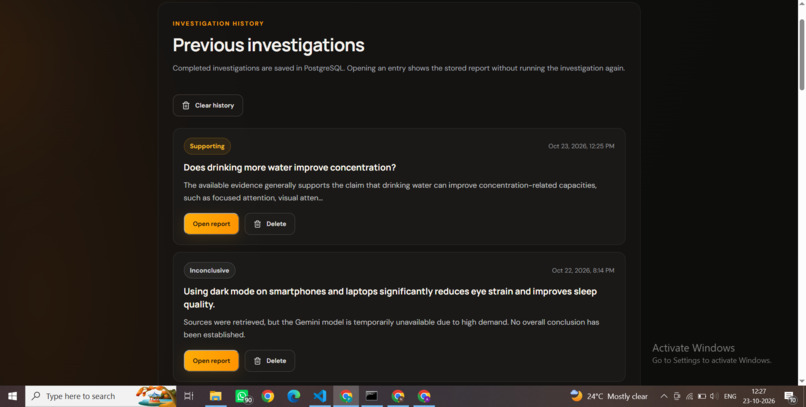Click the 'Oct 22, 2026, 8:14 PM' timestamp
Screen dimensions: 806x407
583,270
